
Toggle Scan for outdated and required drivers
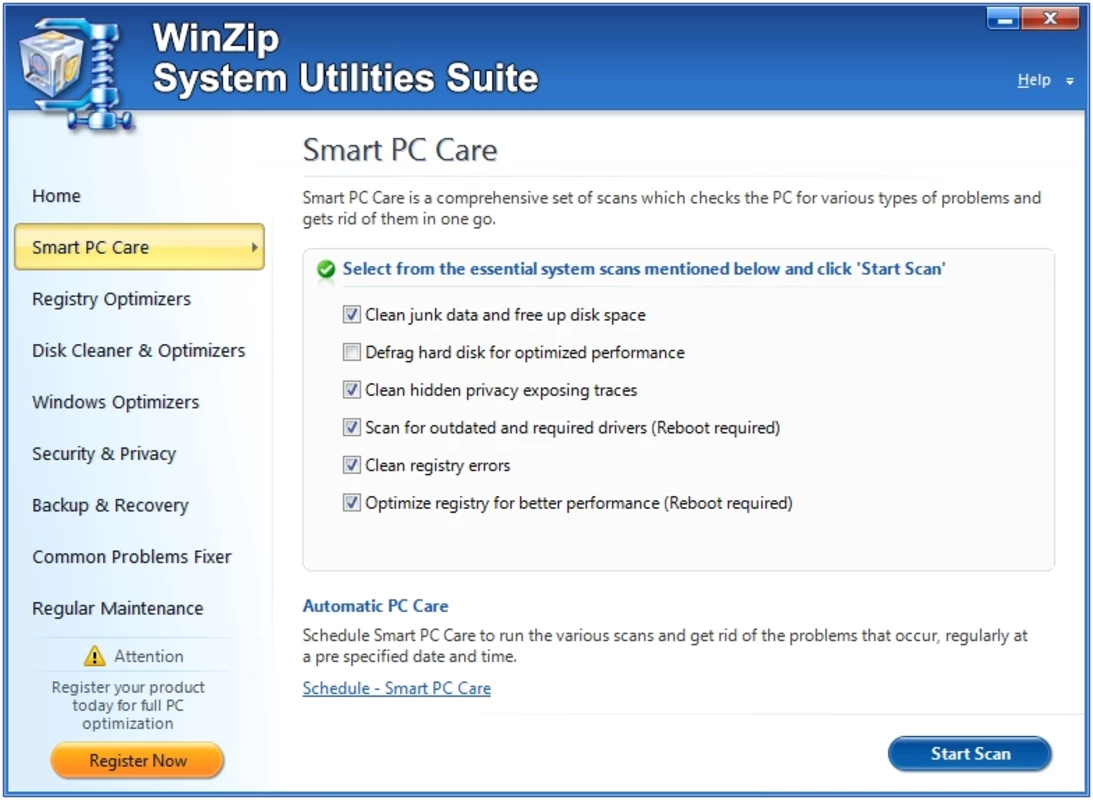[x=351, y=427]
